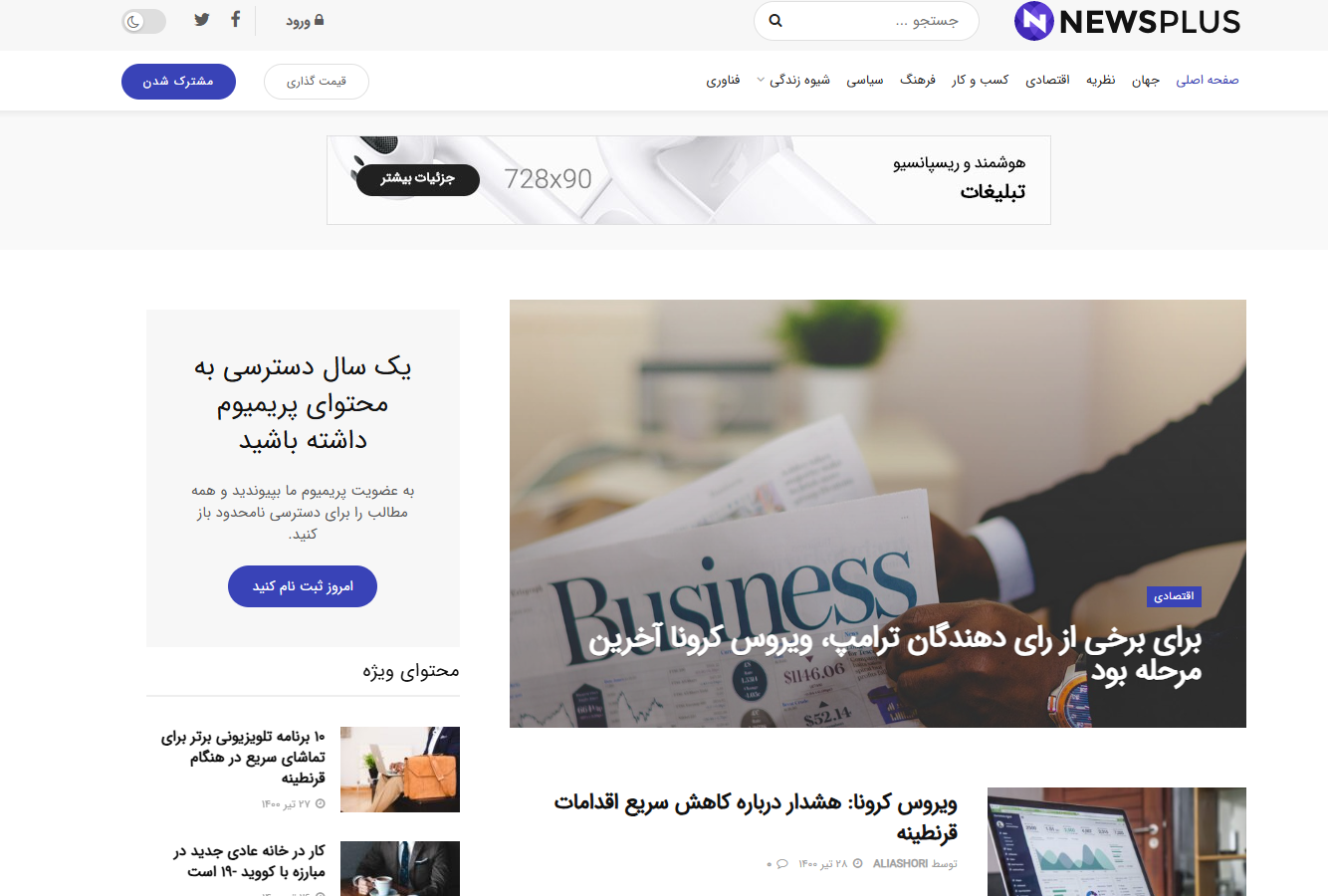Image resolution: width=1328 pixels, height=896 pixels.
Task: Click the NewsPlus logo
Action: coord(1127,21)
